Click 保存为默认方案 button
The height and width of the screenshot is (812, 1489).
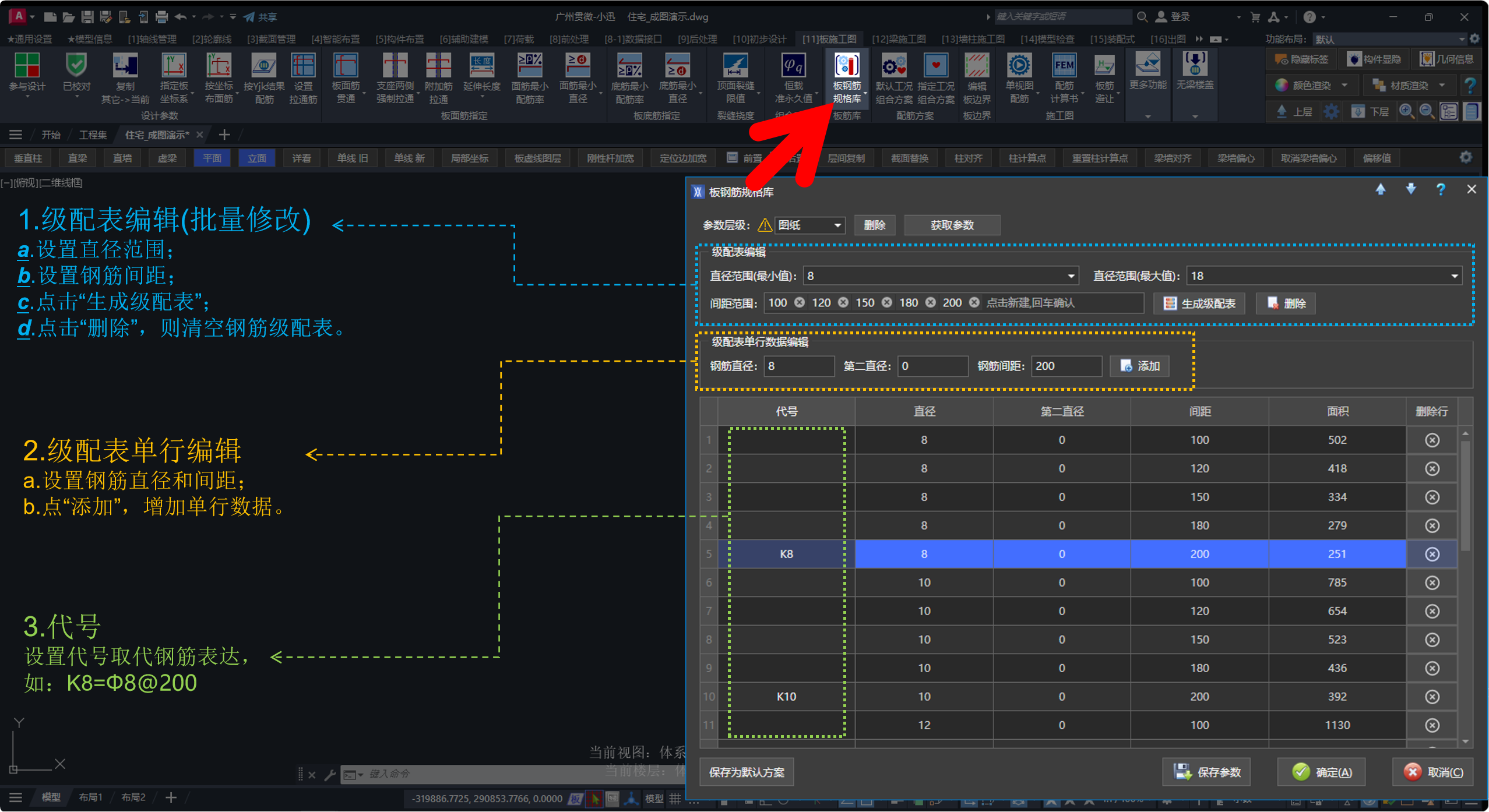point(747,773)
